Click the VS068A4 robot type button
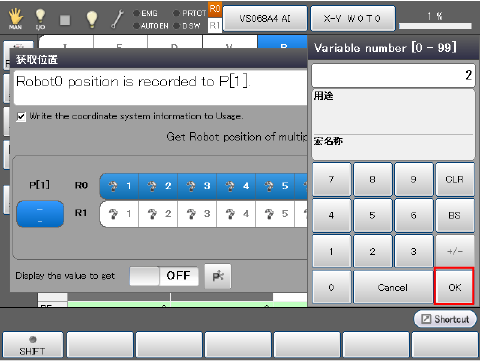This screenshot has height=361, width=480. coord(265,19)
